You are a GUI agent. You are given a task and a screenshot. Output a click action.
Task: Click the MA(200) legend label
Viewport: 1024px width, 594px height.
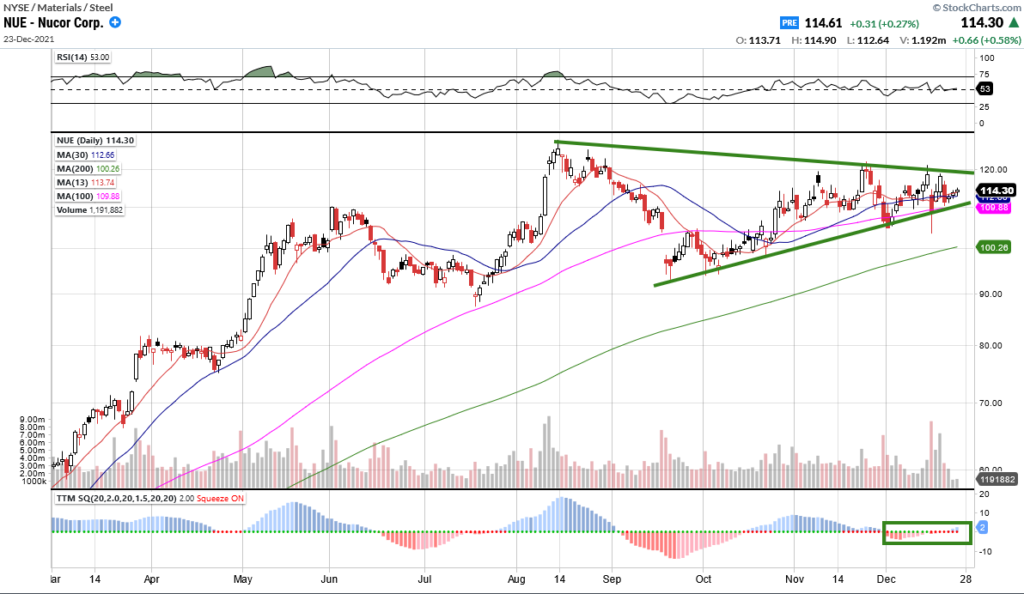tap(89, 169)
